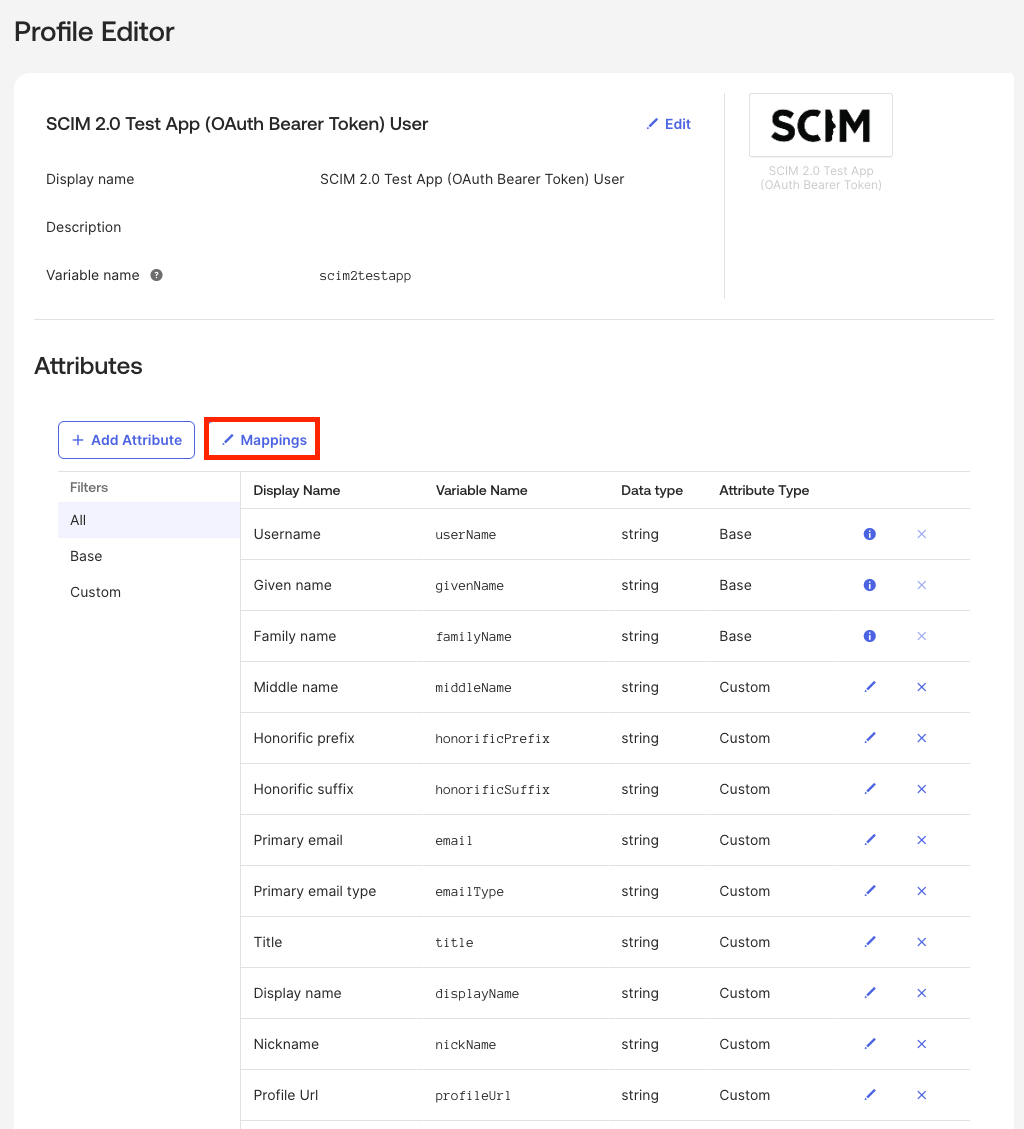Click the info icon for Family name row
This screenshot has height=1129, width=1024.
coord(869,637)
